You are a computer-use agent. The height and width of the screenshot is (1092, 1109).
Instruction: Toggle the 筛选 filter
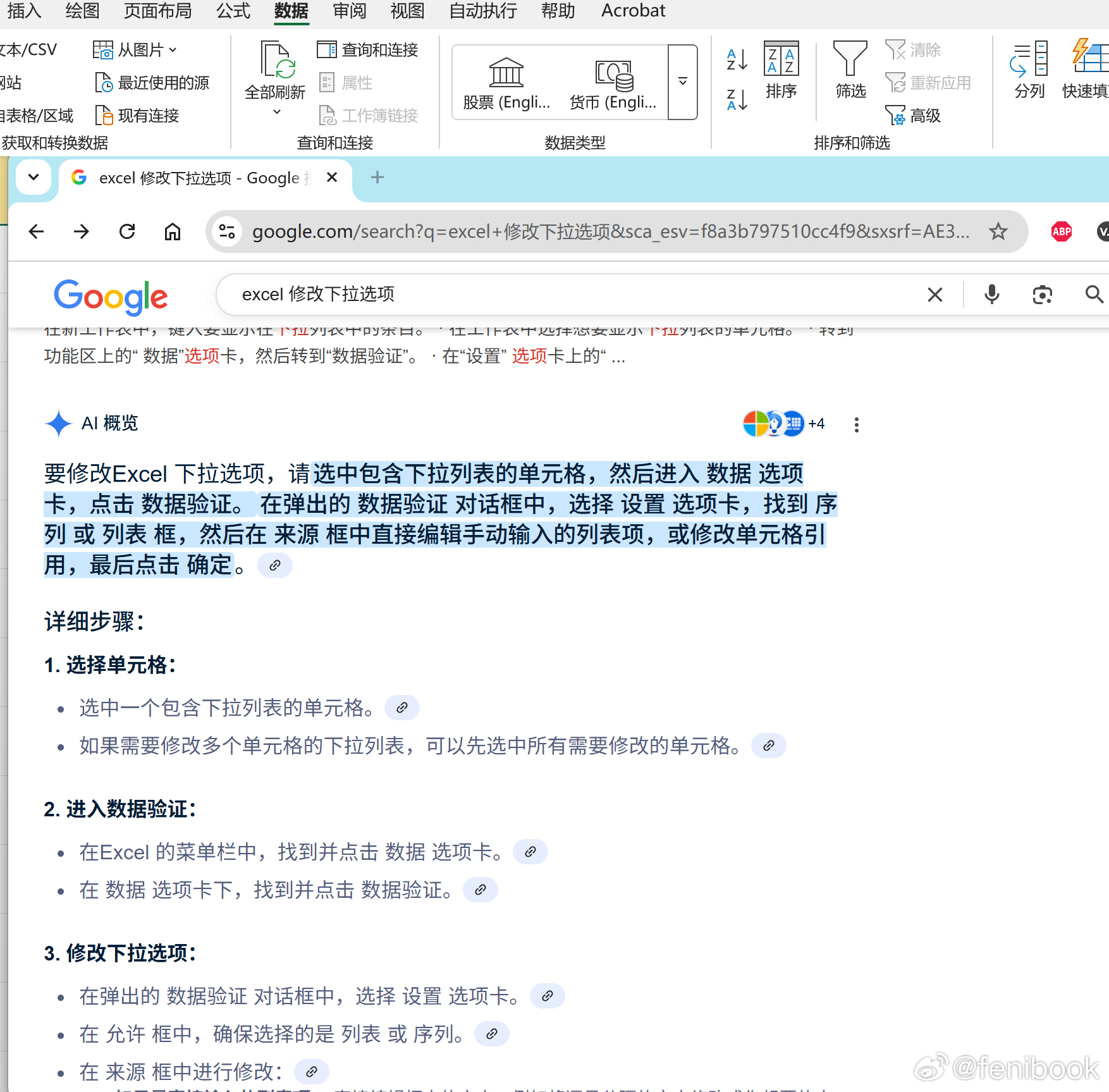(x=850, y=70)
